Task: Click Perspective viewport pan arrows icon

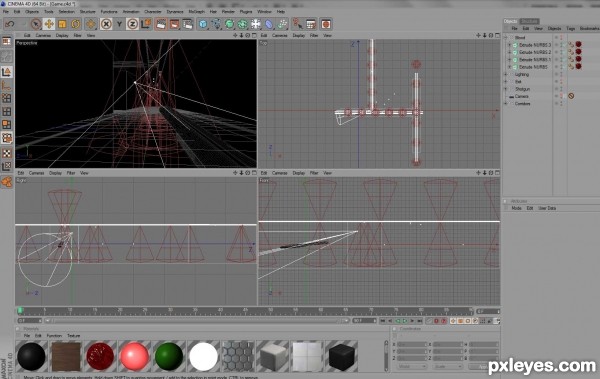Action: click(235, 35)
